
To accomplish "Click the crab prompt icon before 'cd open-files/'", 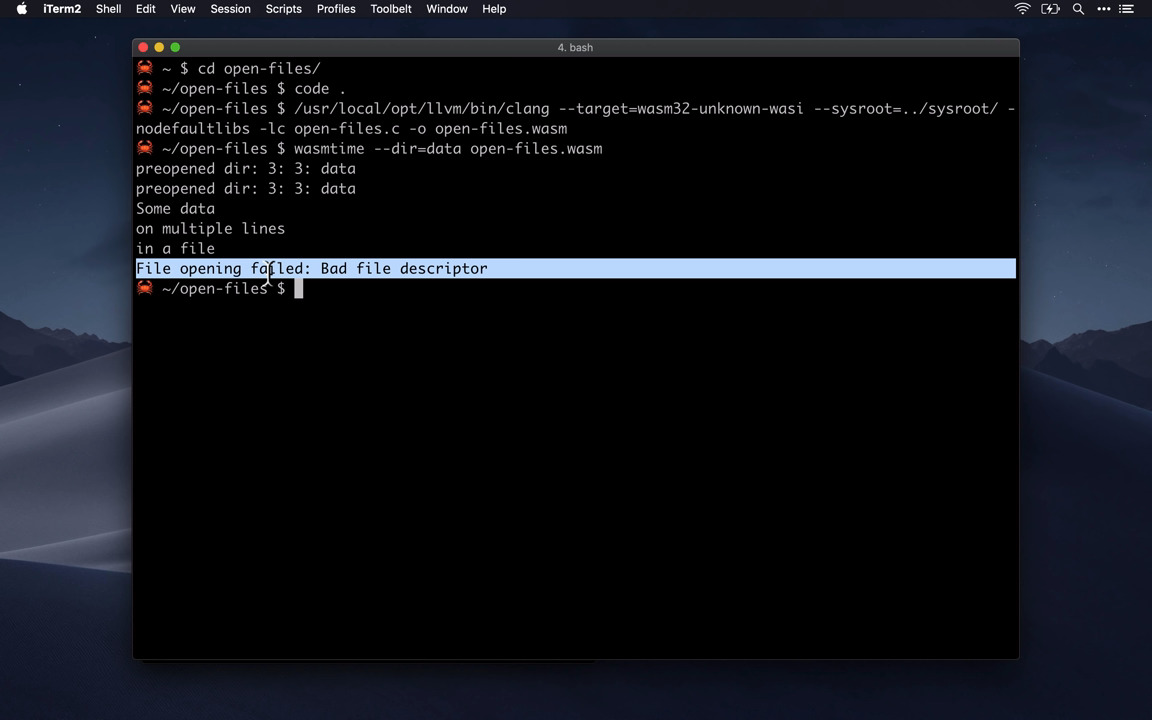I will 145,68.
